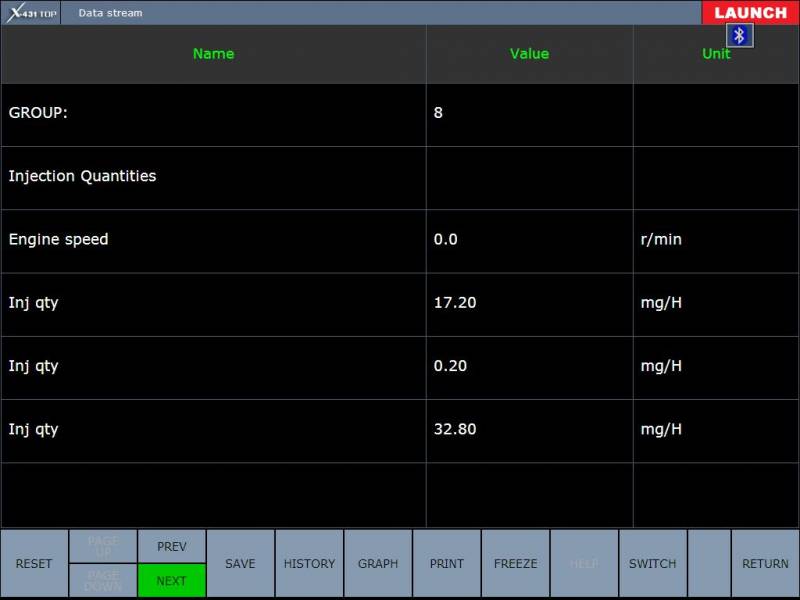800x600 pixels.
Task: Go to the previous group with PREV
Action: [172, 546]
